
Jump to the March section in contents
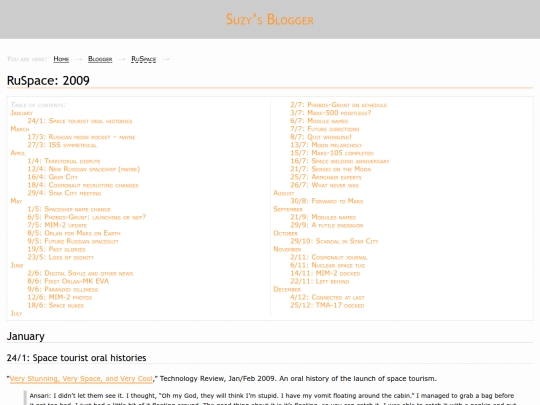(20, 129)
